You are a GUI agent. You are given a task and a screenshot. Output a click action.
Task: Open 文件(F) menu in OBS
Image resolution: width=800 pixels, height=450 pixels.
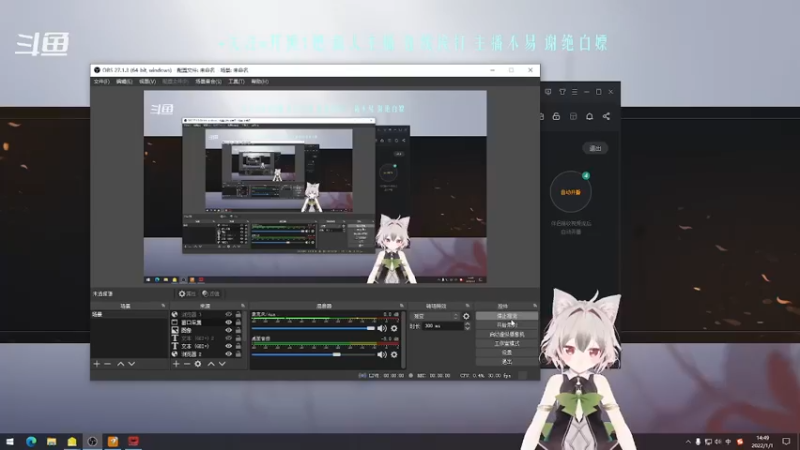(101, 82)
